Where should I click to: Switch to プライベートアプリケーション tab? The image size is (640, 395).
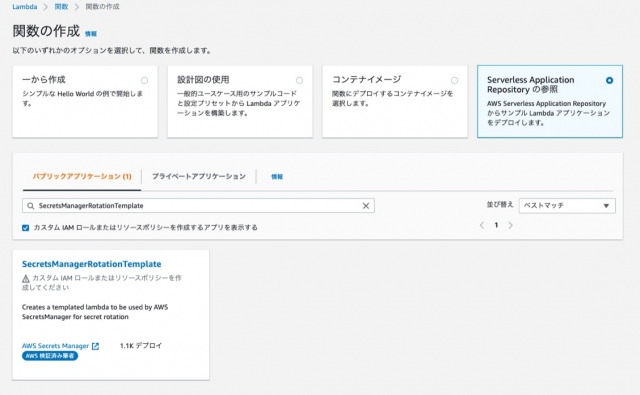coord(199,176)
